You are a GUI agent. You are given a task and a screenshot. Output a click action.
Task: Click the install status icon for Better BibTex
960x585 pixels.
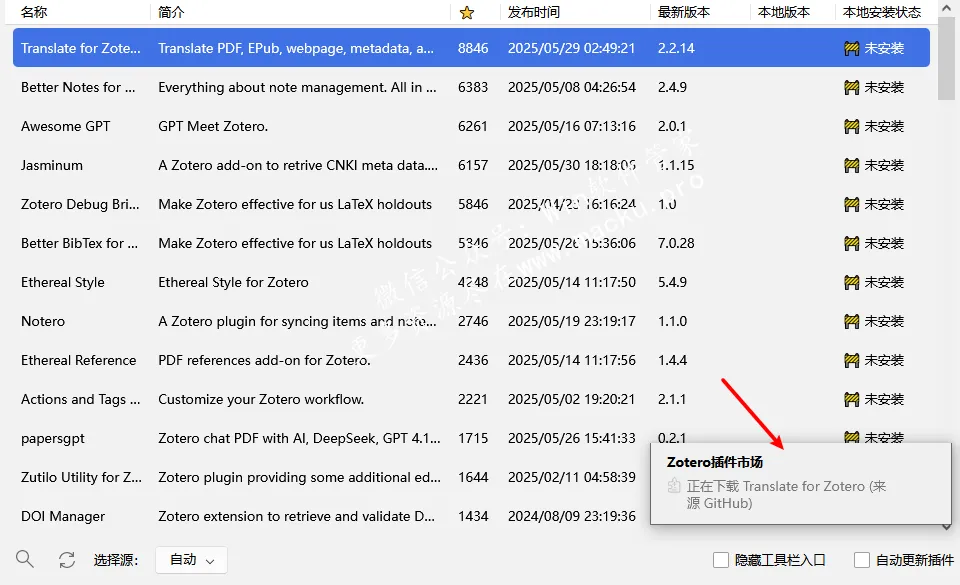[852, 244]
